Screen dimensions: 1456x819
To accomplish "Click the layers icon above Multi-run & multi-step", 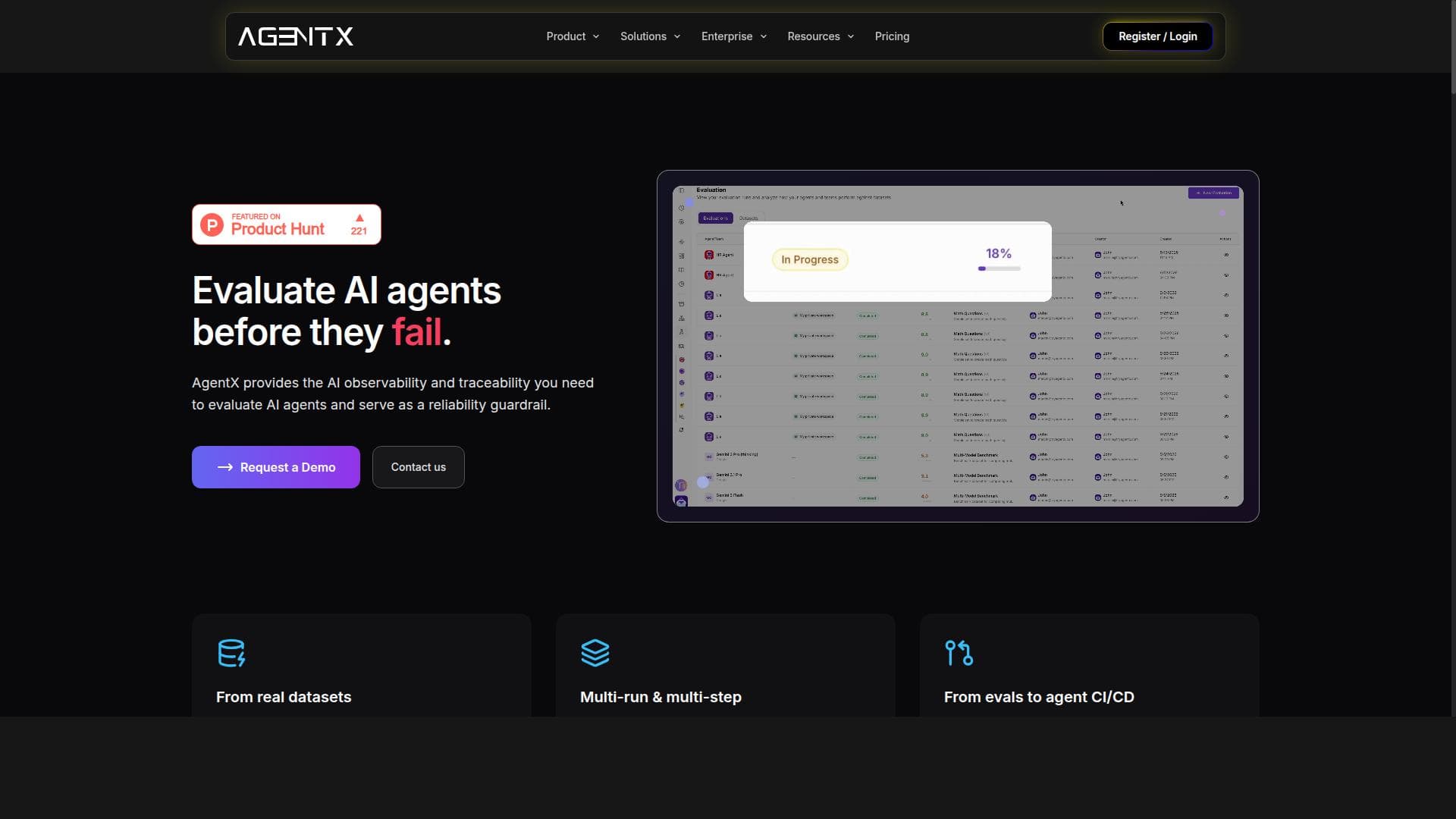I will (x=595, y=653).
